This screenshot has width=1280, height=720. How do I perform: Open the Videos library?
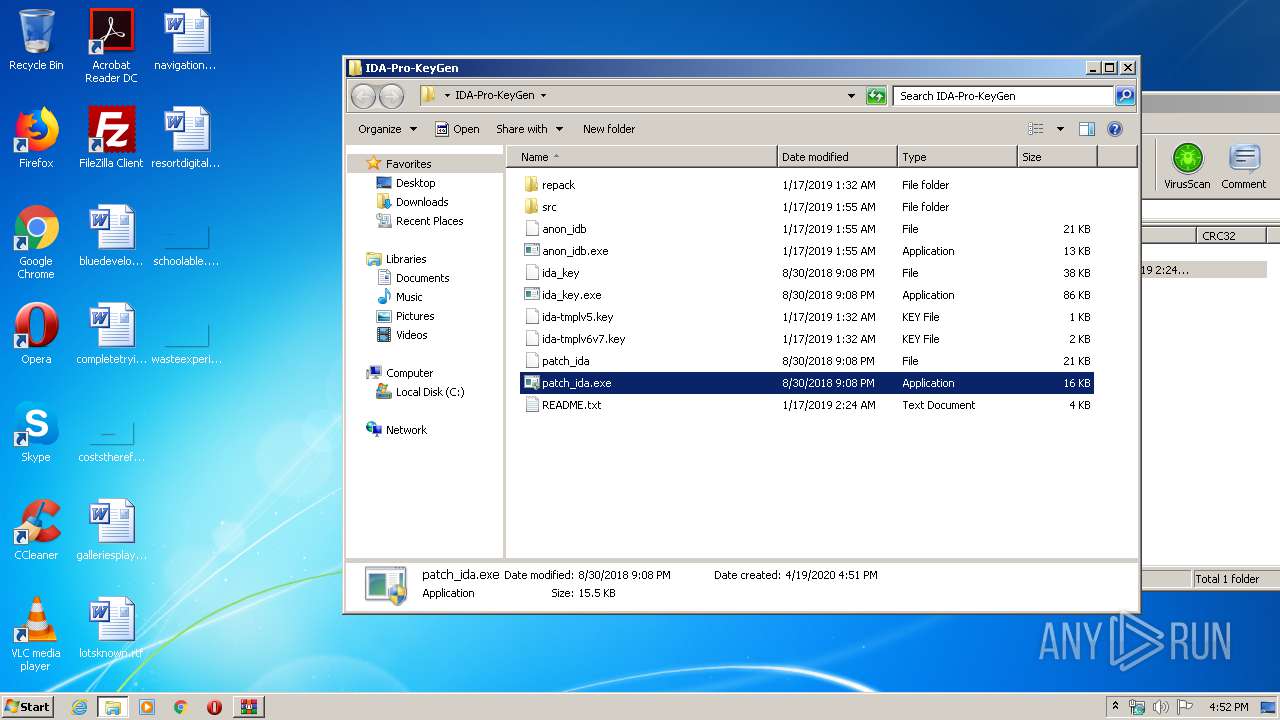point(411,335)
